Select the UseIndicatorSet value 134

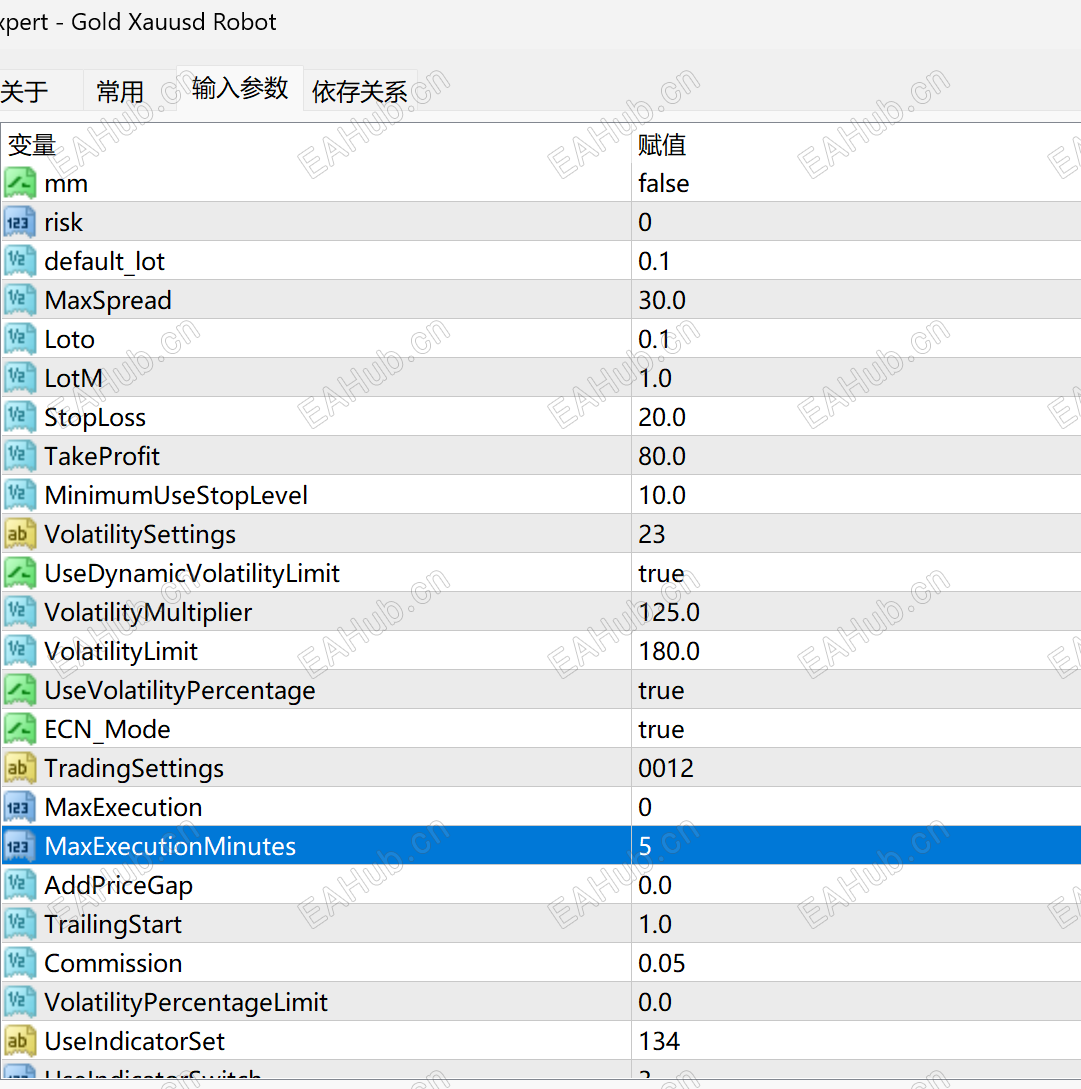pyautogui.click(x=659, y=1041)
